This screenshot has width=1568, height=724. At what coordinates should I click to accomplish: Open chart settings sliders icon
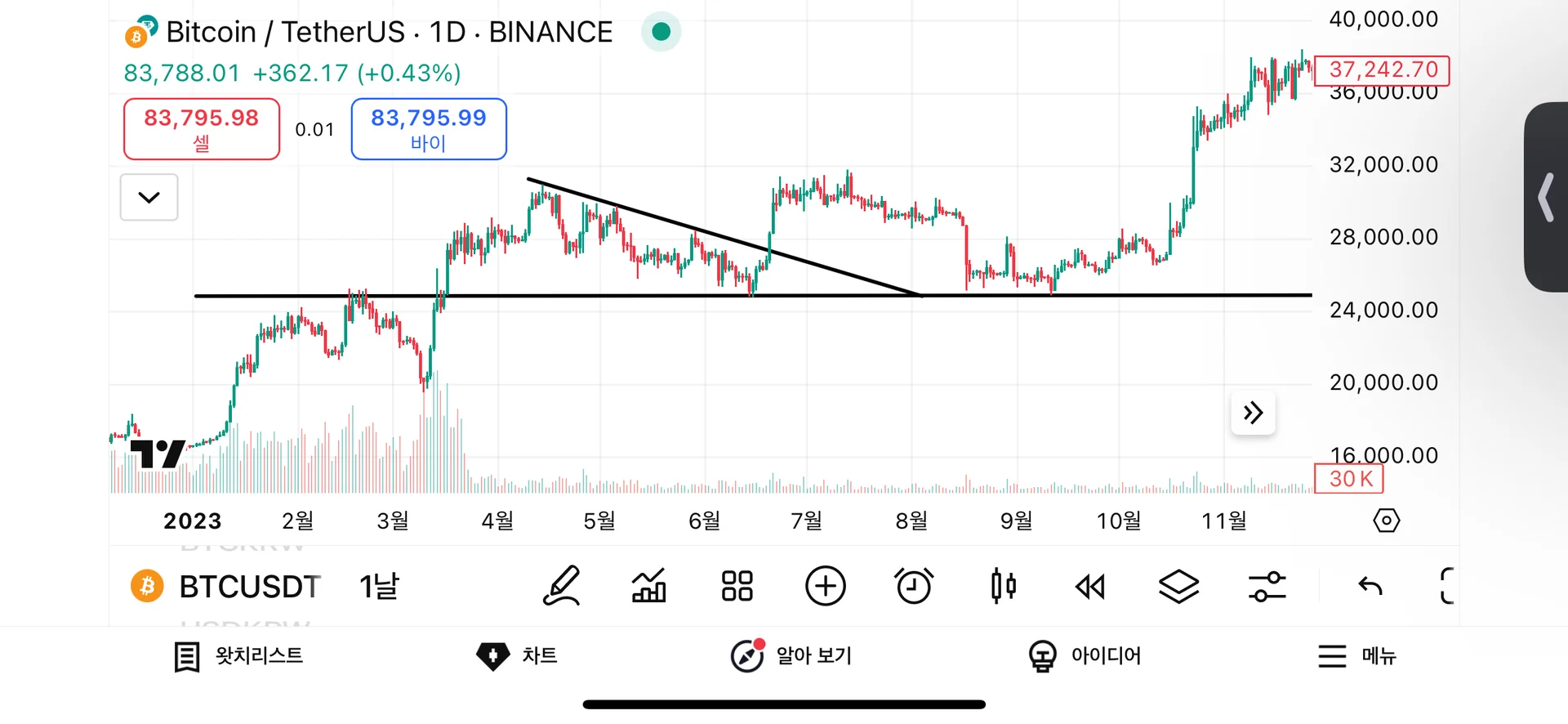pyautogui.click(x=1267, y=587)
